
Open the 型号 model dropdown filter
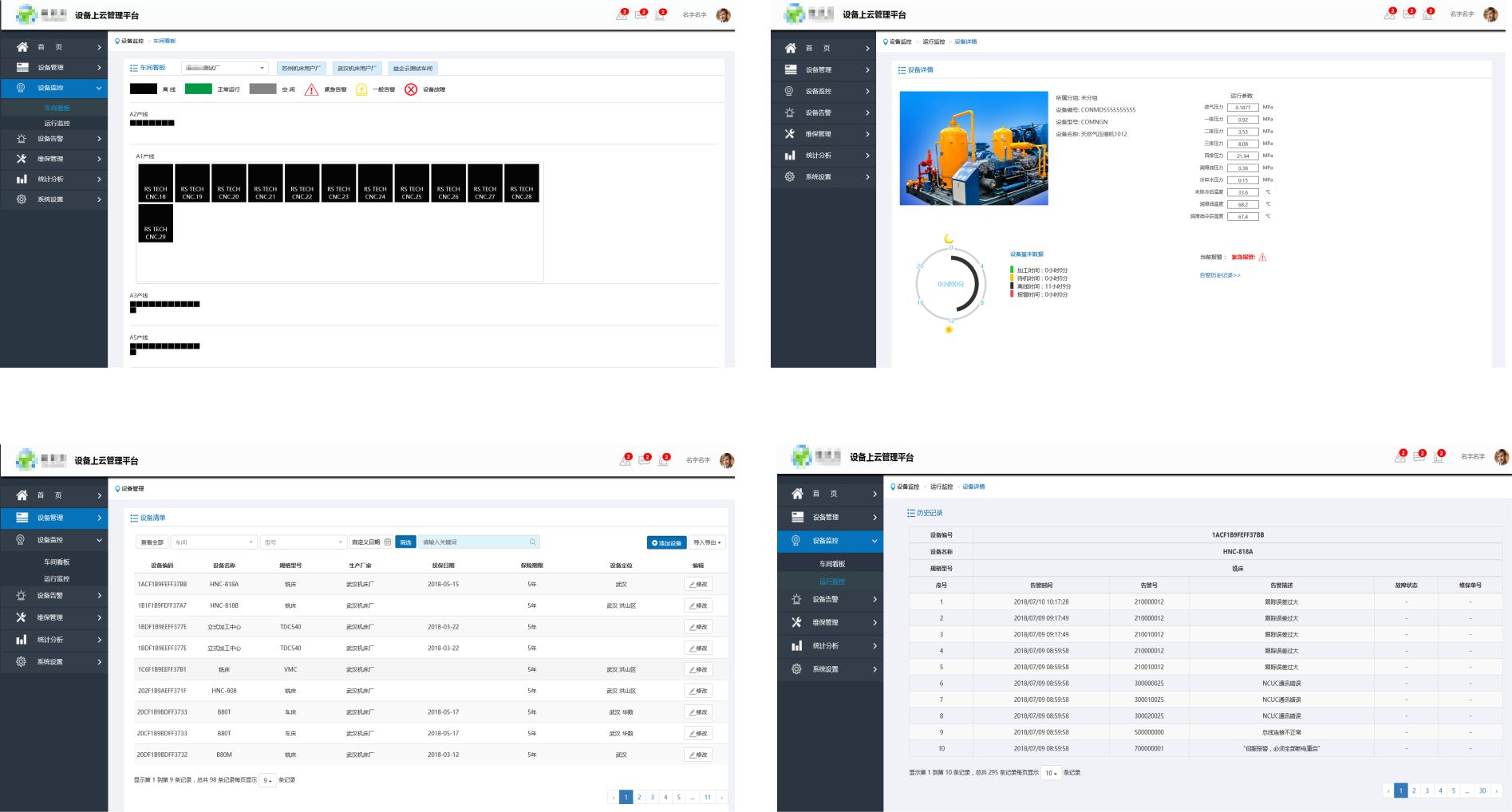(303, 542)
